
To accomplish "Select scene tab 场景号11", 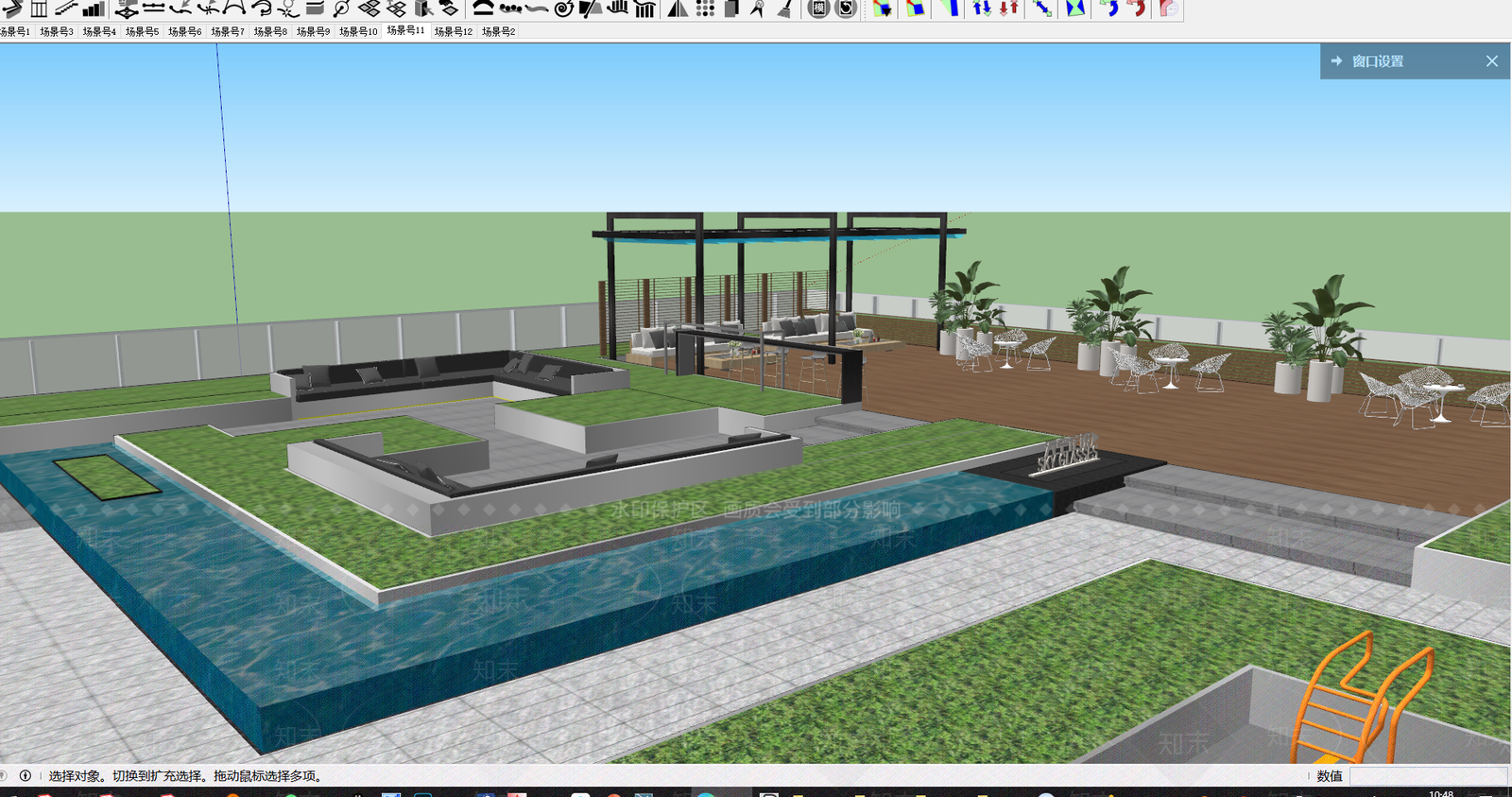I will point(405,30).
